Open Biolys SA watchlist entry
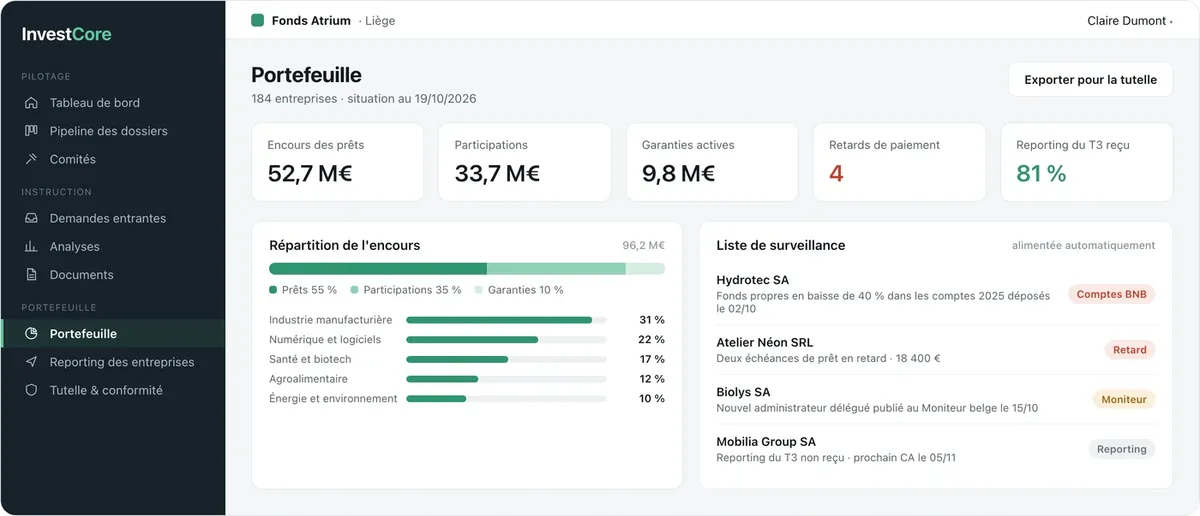1200x516 pixels. click(x=936, y=400)
